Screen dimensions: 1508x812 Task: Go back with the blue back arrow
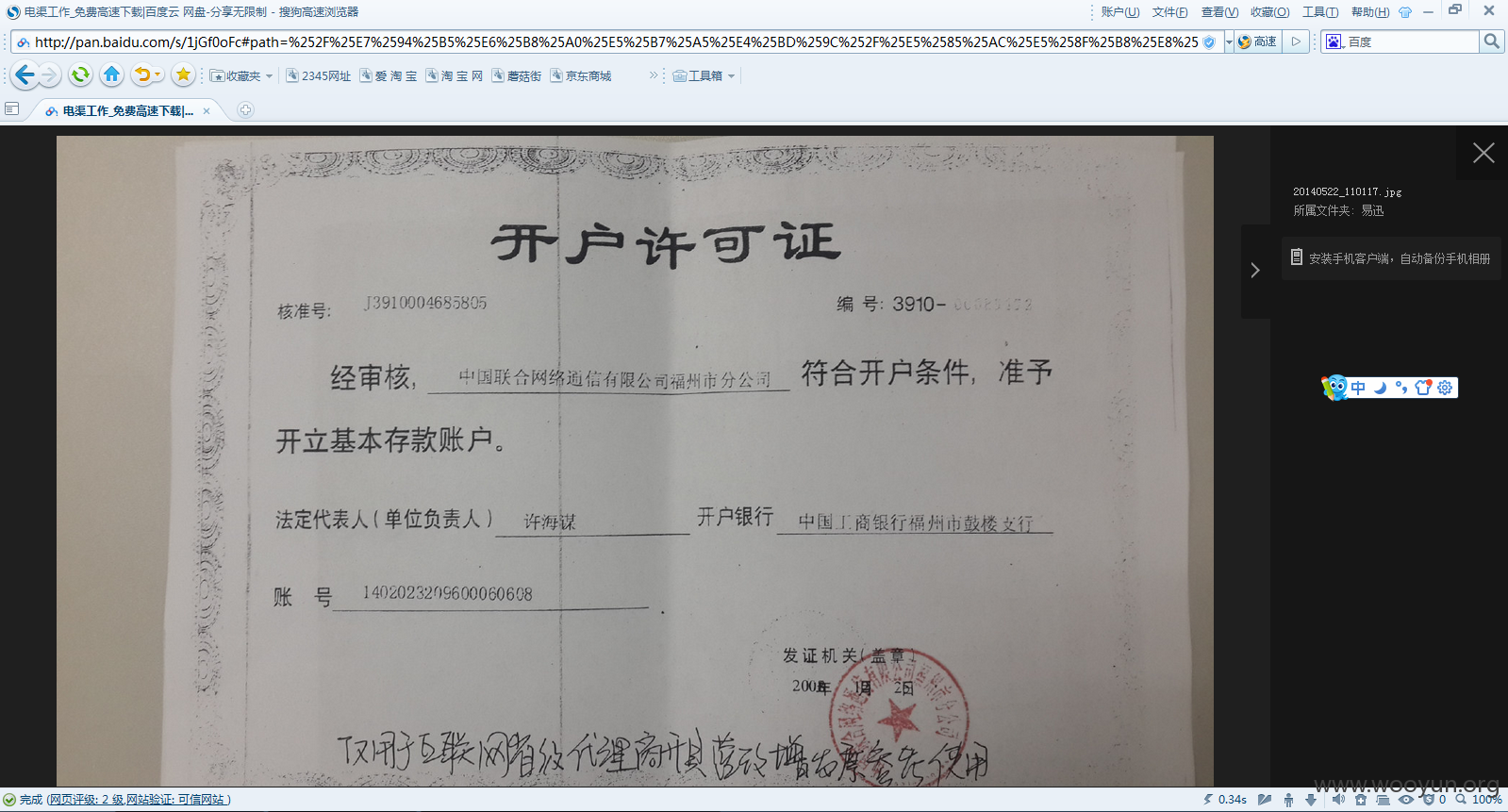pyautogui.click(x=25, y=75)
